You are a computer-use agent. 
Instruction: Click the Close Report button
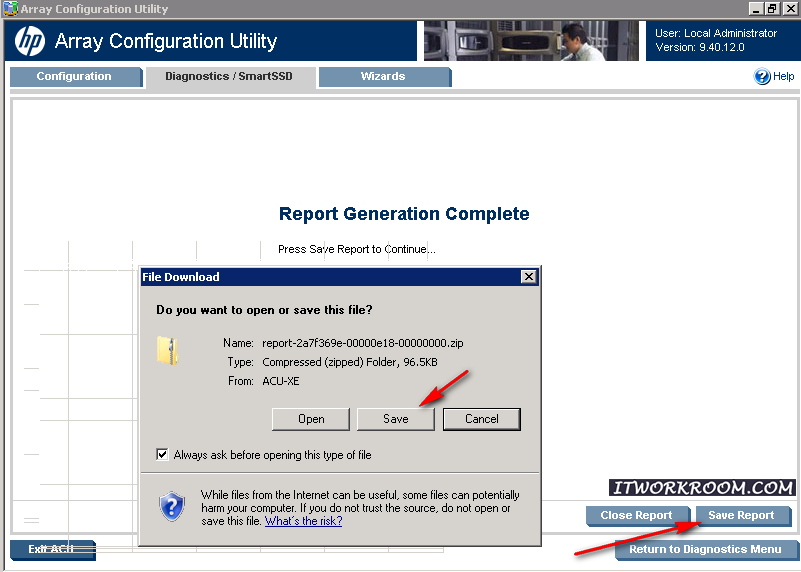(638, 516)
